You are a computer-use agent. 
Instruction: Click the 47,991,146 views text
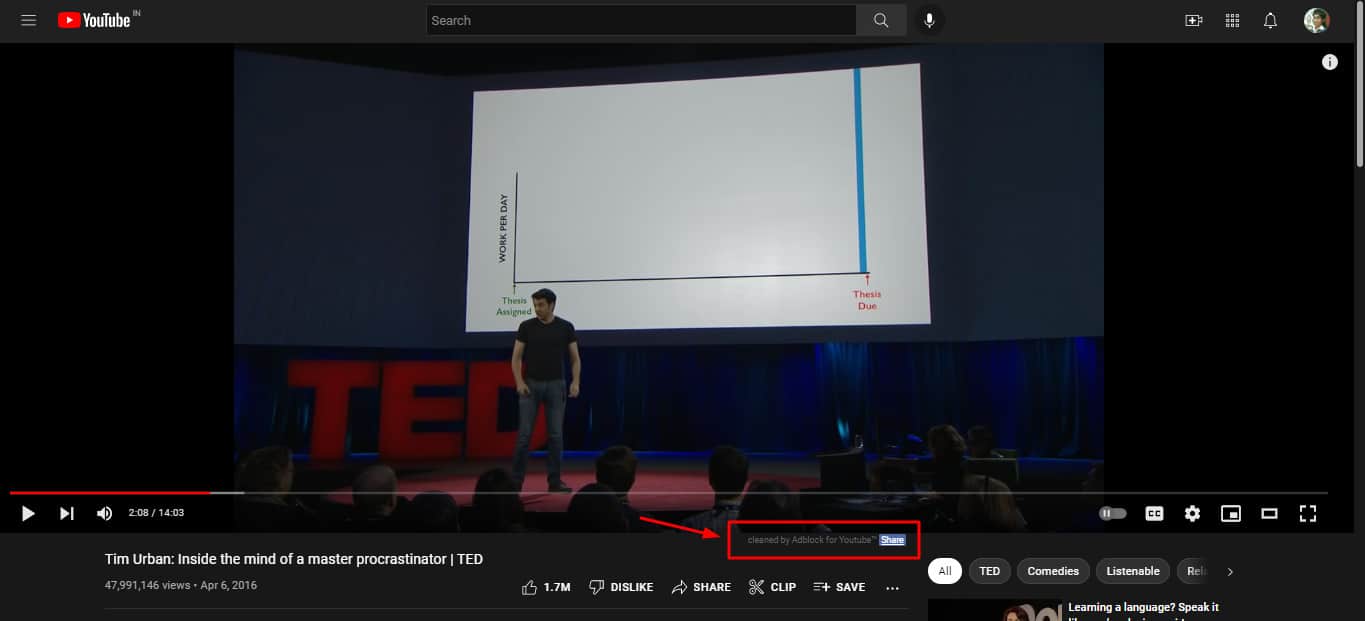[x=147, y=585]
